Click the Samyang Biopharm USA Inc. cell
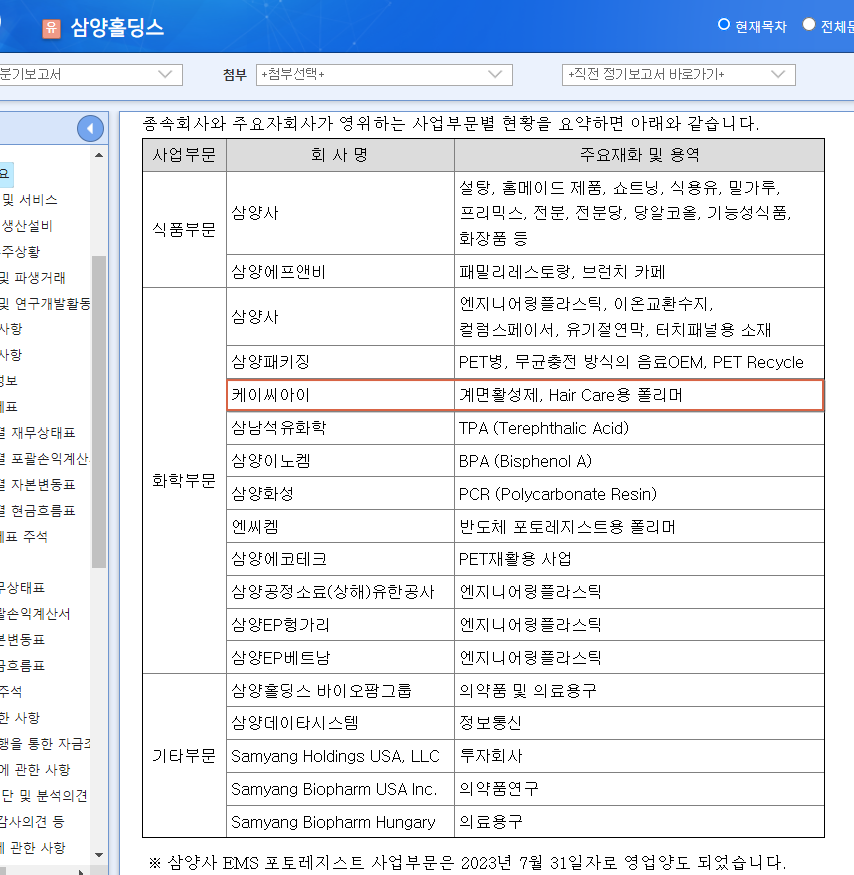Viewport: 854px width, 875px height. [340, 789]
